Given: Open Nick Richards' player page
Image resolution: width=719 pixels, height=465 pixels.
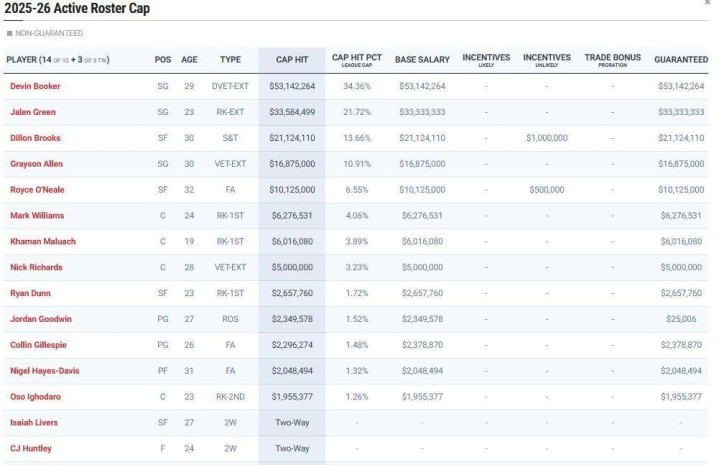Looking at the screenshot, I should [x=36, y=268].
